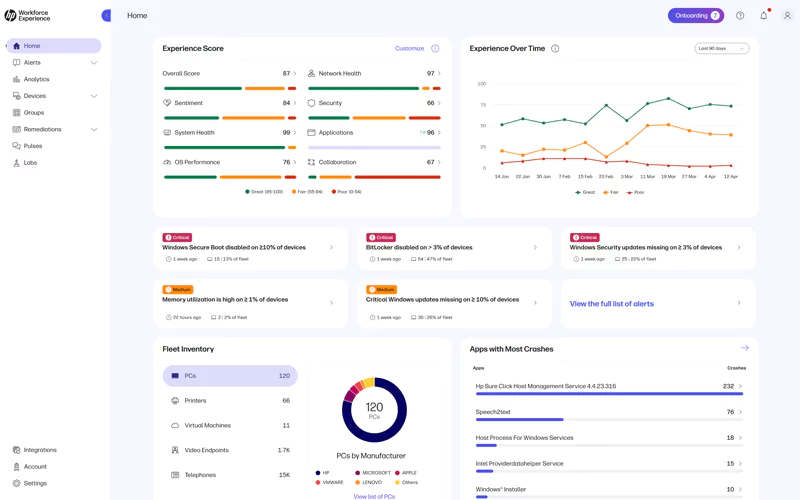The width and height of the screenshot is (800, 500).
Task: Click the Experience Over Time info icon
Action: click(x=555, y=48)
